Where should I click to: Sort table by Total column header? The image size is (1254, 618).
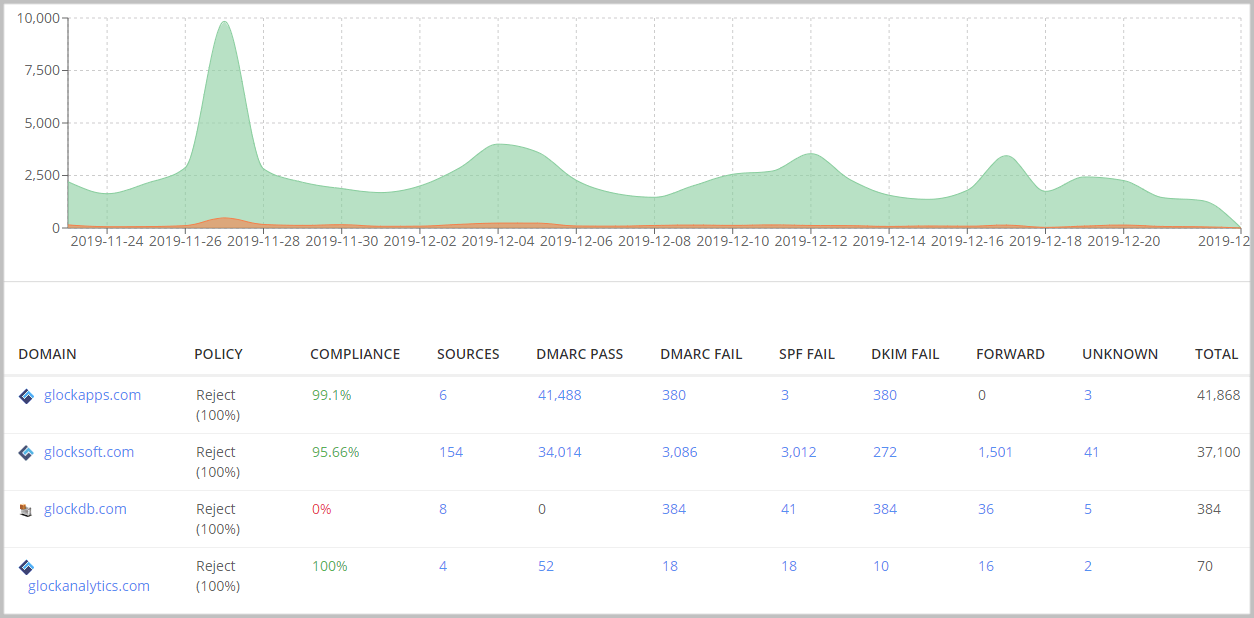point(1216,354)
